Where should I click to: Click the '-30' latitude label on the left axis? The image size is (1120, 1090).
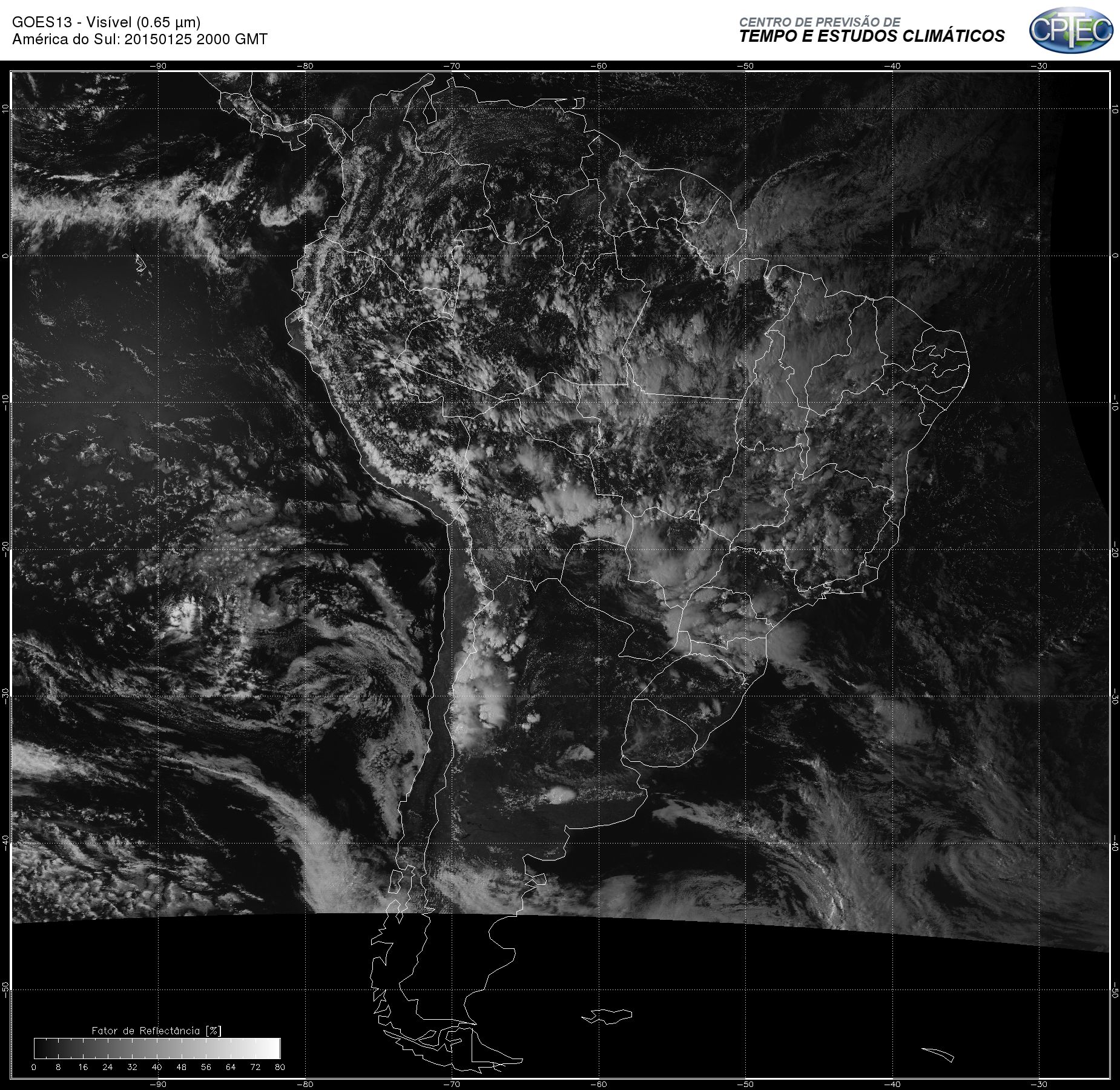5,696
